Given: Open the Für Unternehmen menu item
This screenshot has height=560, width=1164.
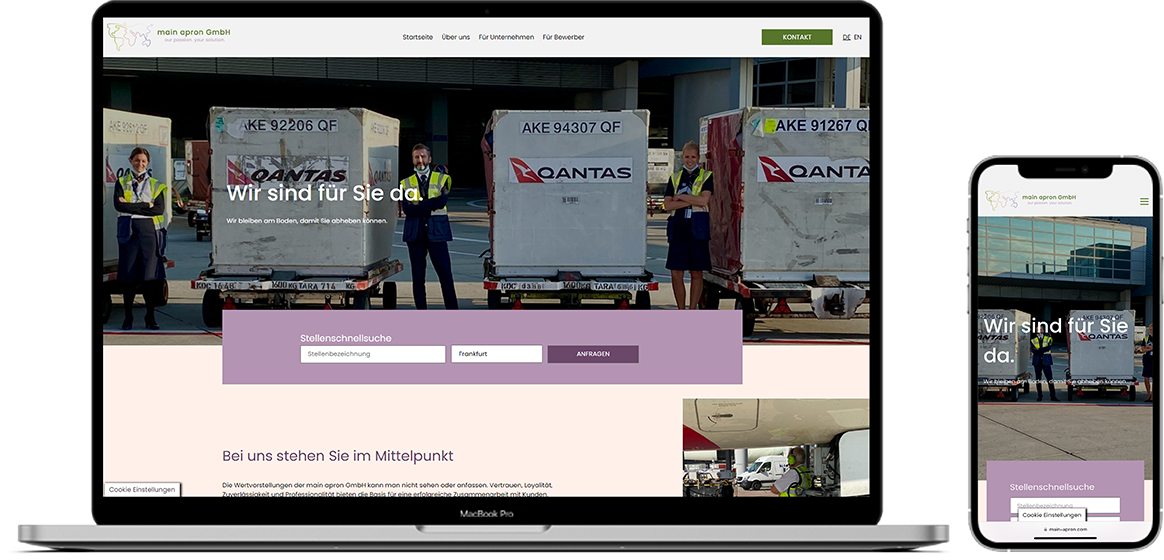Looking at the screenshot, I should coord(506,37).
